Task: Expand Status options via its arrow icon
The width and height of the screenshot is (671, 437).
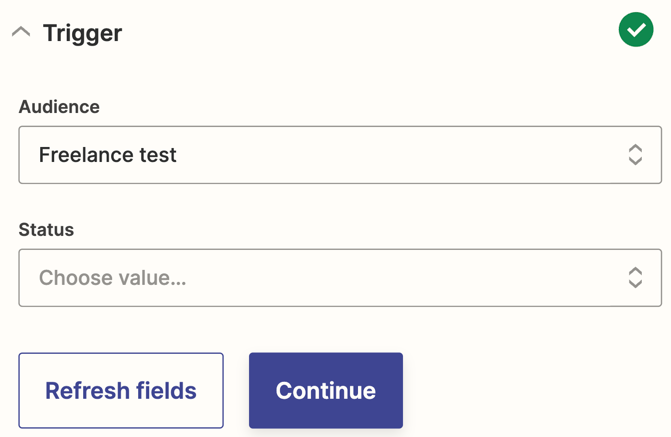Action: pyautogui.click(x=635, y=278)
